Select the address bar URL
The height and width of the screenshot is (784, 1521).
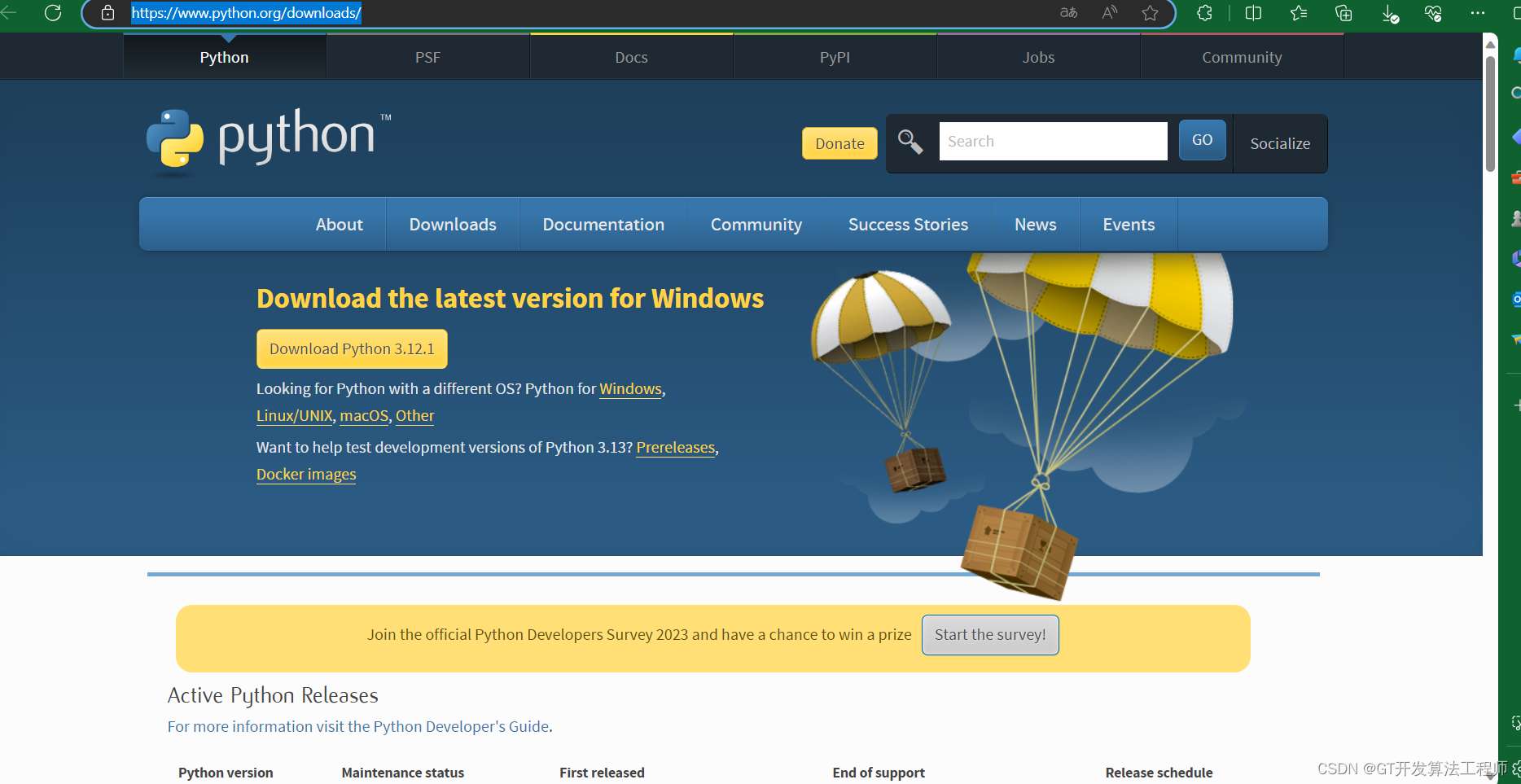tap(246, 13)
